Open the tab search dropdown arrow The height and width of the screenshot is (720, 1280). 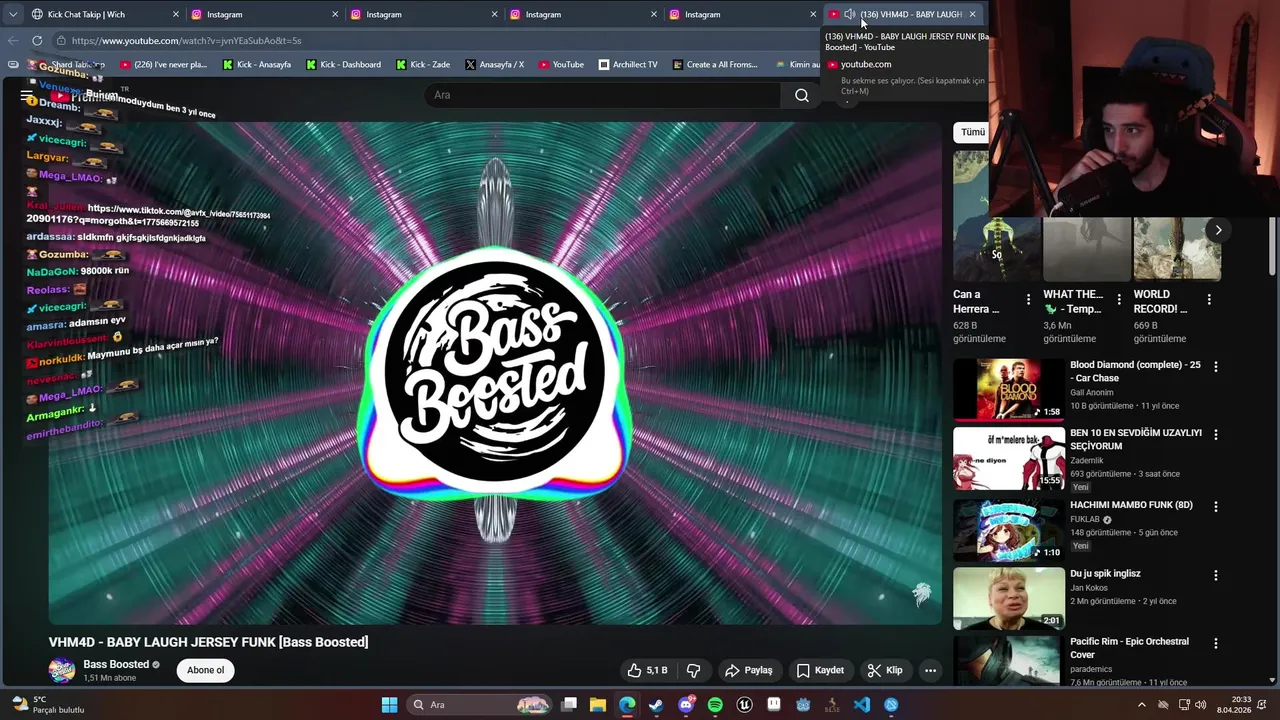pos(12,14)
